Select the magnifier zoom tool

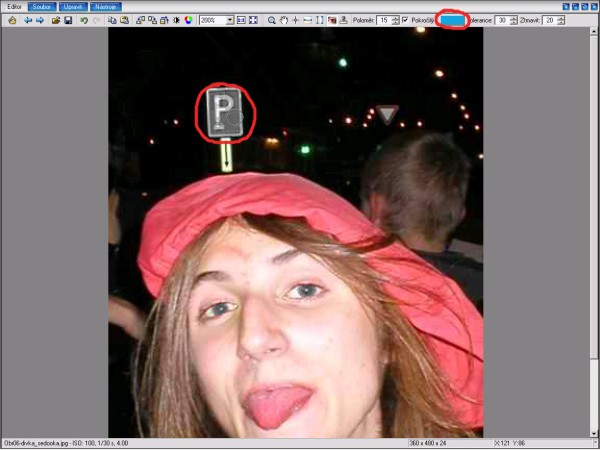[271, 20]
